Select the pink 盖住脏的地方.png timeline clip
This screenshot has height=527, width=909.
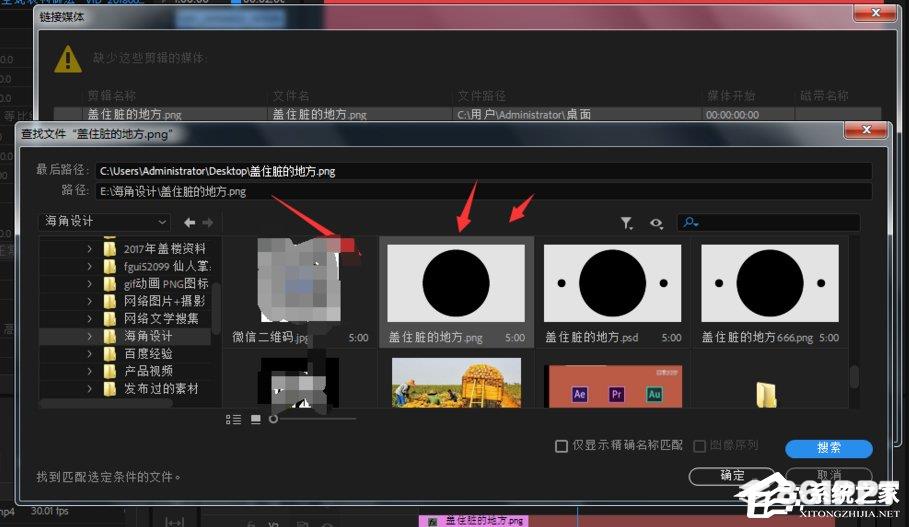(x=473, y=521)
